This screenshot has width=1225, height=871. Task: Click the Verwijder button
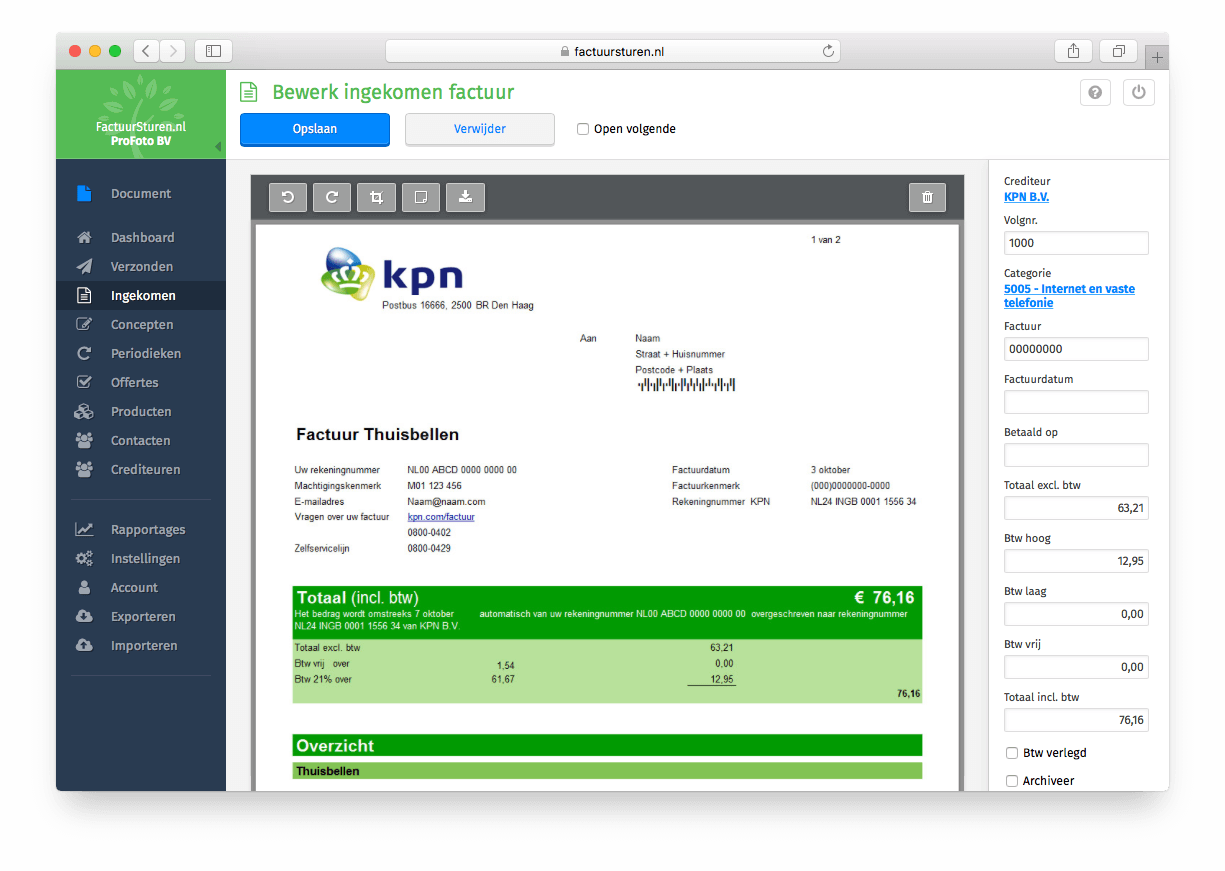pyautogui.click(x=479, y=129)
